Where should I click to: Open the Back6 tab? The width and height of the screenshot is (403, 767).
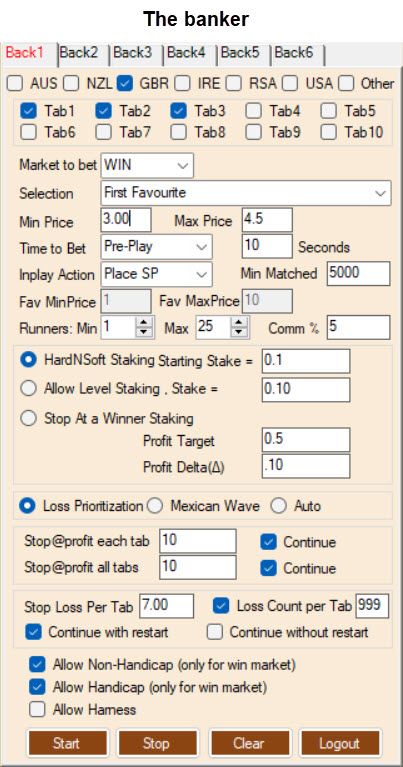tap(293, 52)
